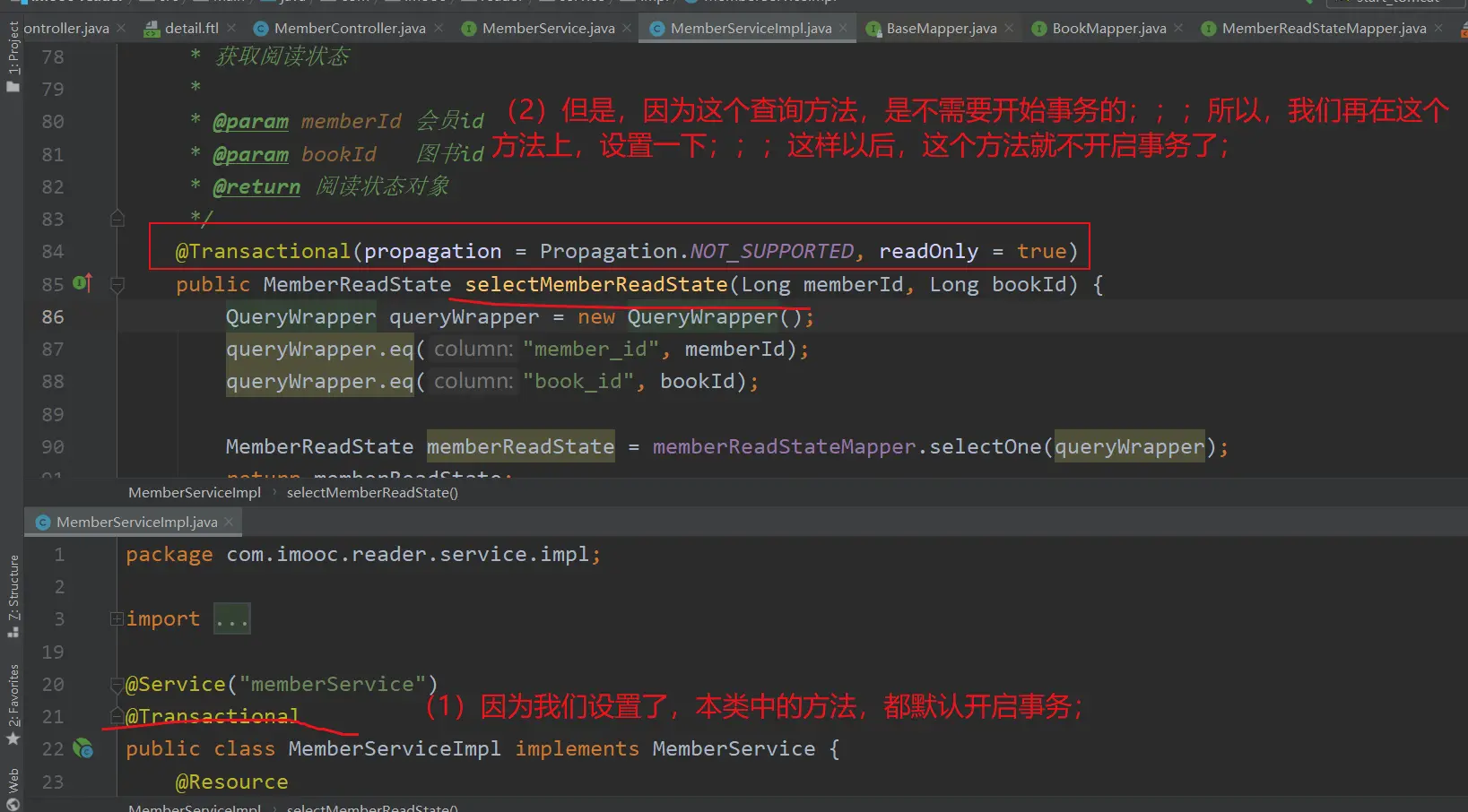Switch to the MemberReadStateMapper.java tab
Image resolution: width=1468 pixels, height=812 pixels.
pos(1324,29)
